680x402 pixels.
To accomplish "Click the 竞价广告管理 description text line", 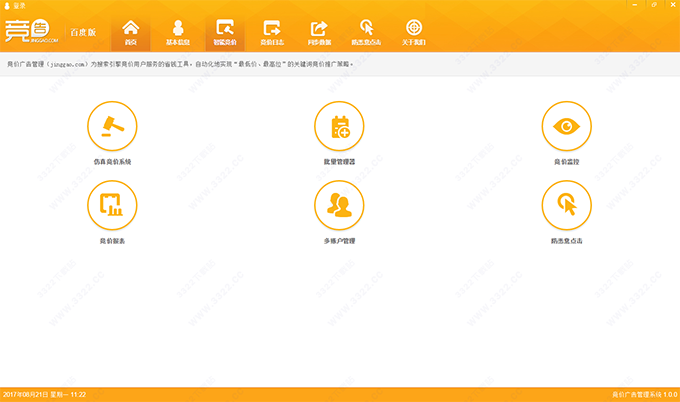I will pos(180,64).
